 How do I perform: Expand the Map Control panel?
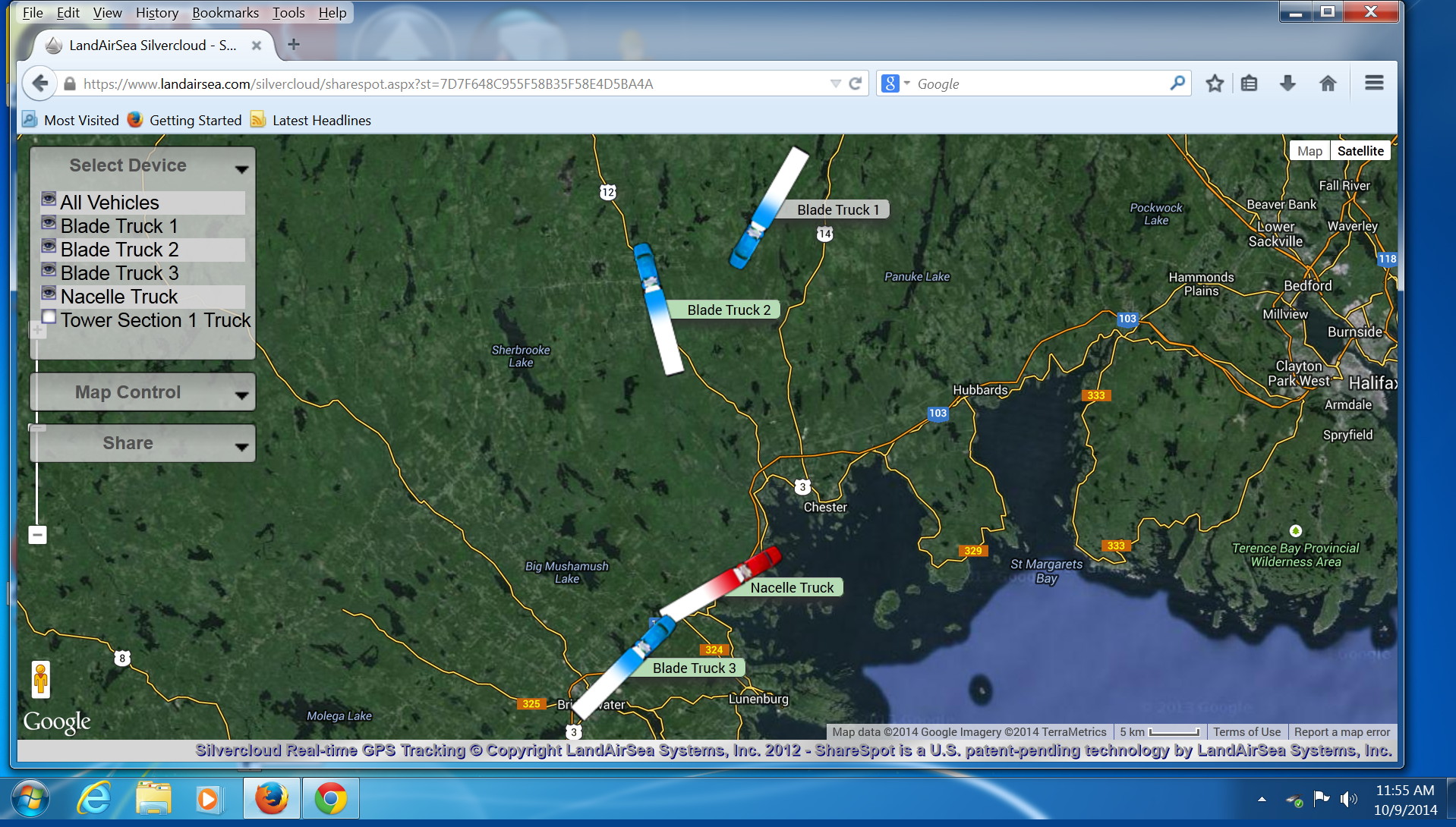241,395
